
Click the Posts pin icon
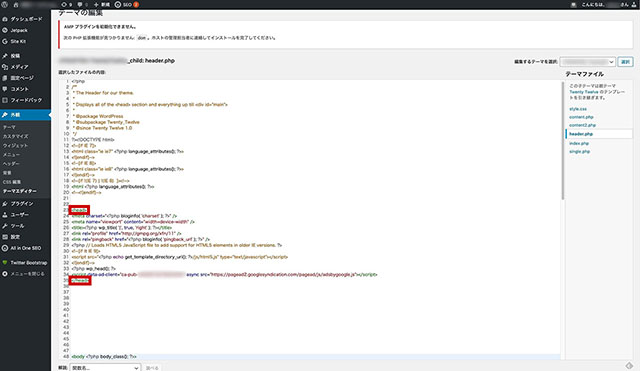(x=5, y=56)
